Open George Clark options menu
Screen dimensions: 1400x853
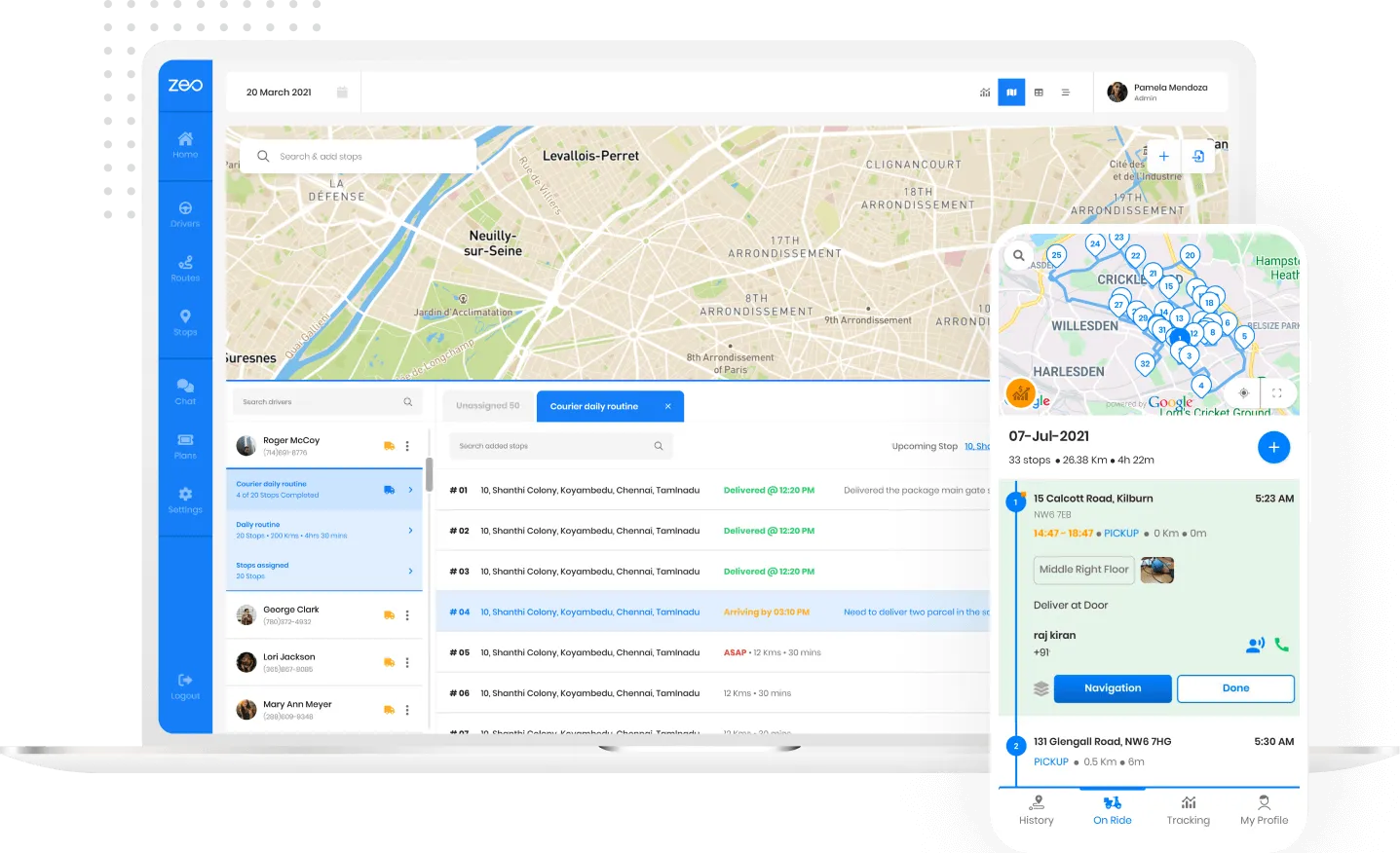pyautogui.click(x=407, y=615)
